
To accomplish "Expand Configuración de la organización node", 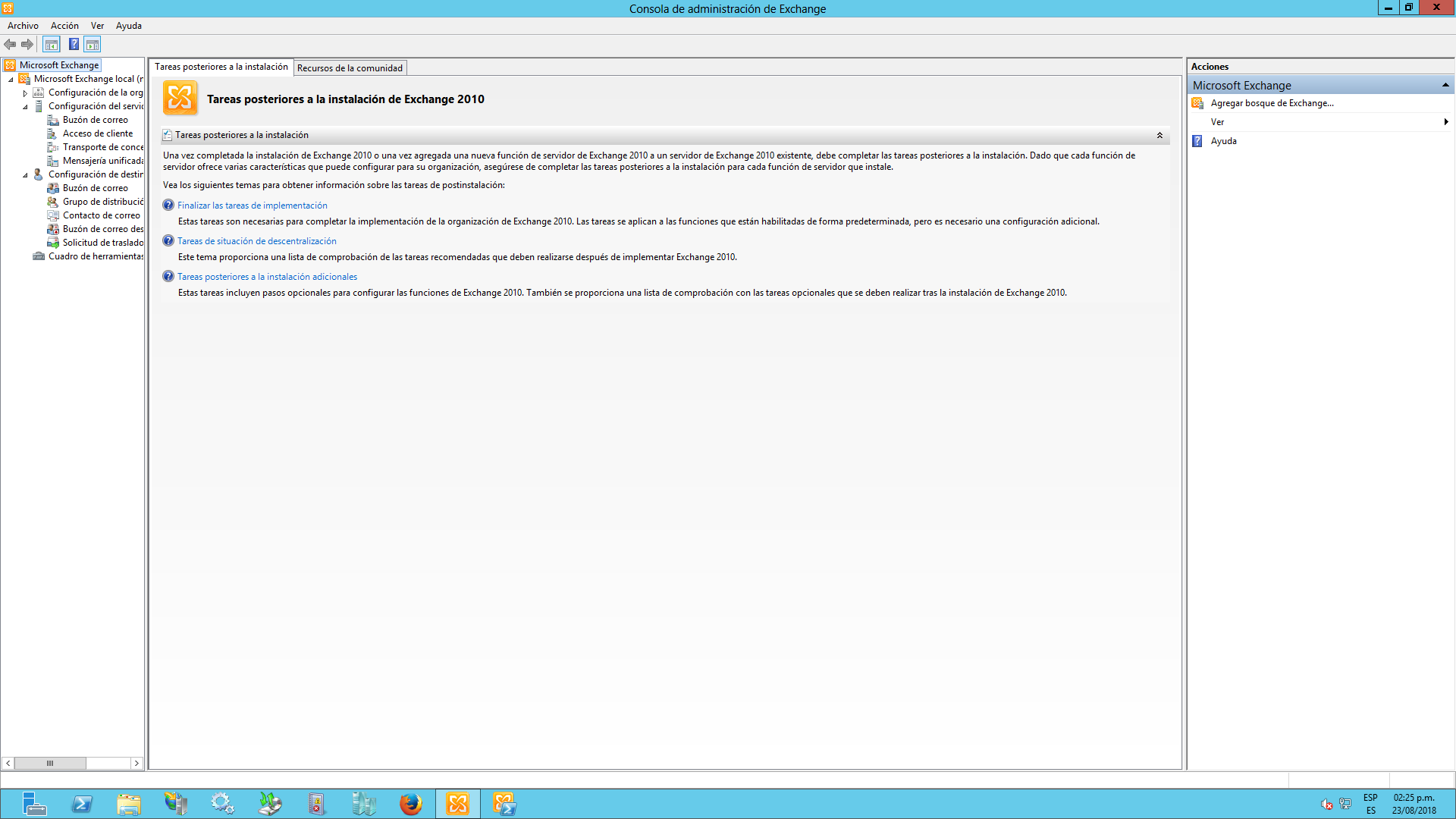I will [25, 93].
